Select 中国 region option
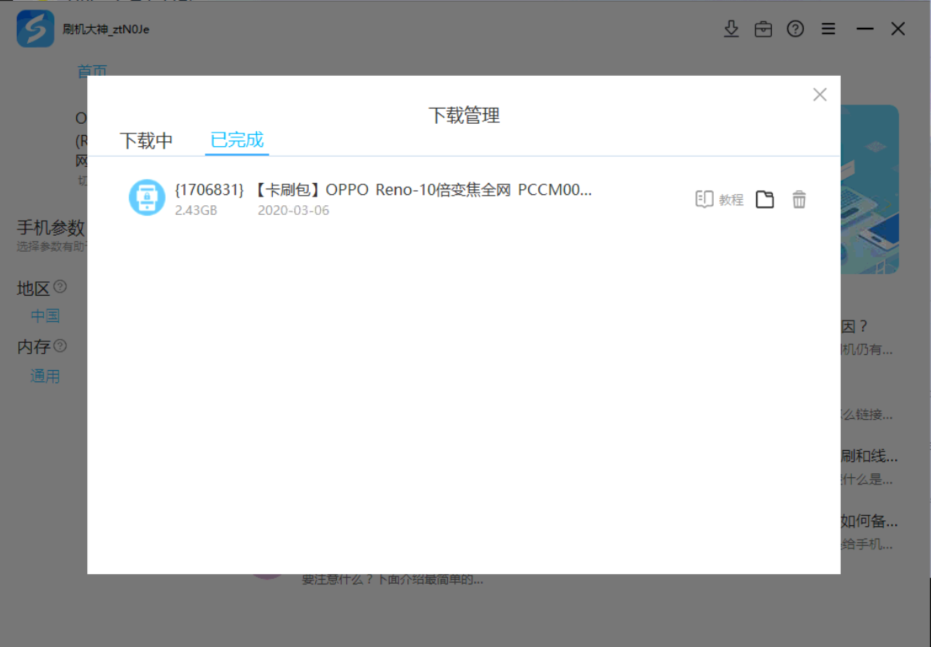Viewport: 931px width, 647px height. (45, 315)
